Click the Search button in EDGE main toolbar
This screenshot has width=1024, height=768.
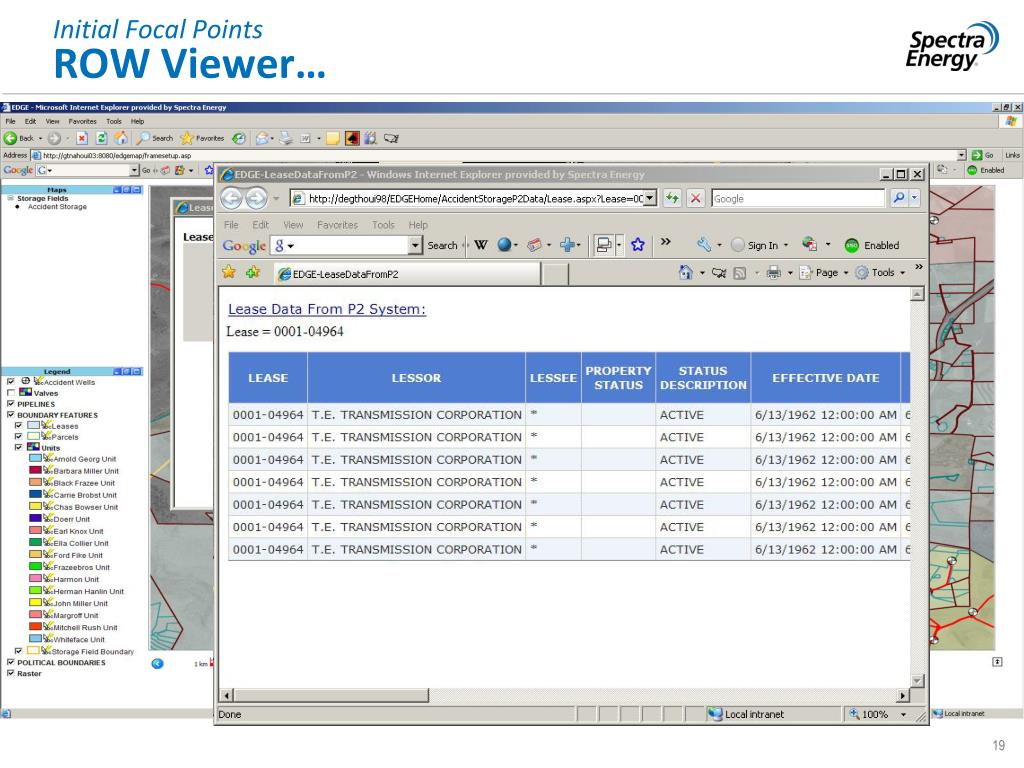click(155, 138)
